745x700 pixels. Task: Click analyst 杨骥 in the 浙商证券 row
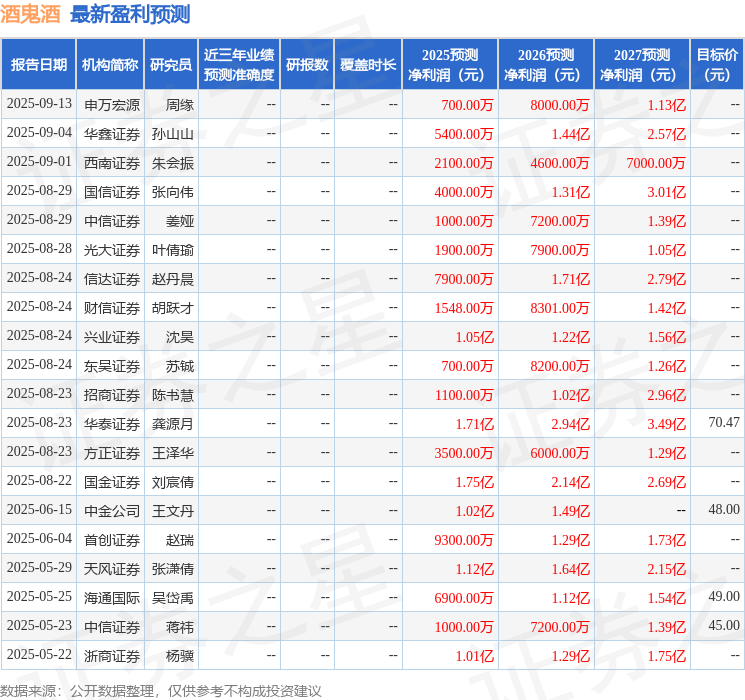click(179, 656)
